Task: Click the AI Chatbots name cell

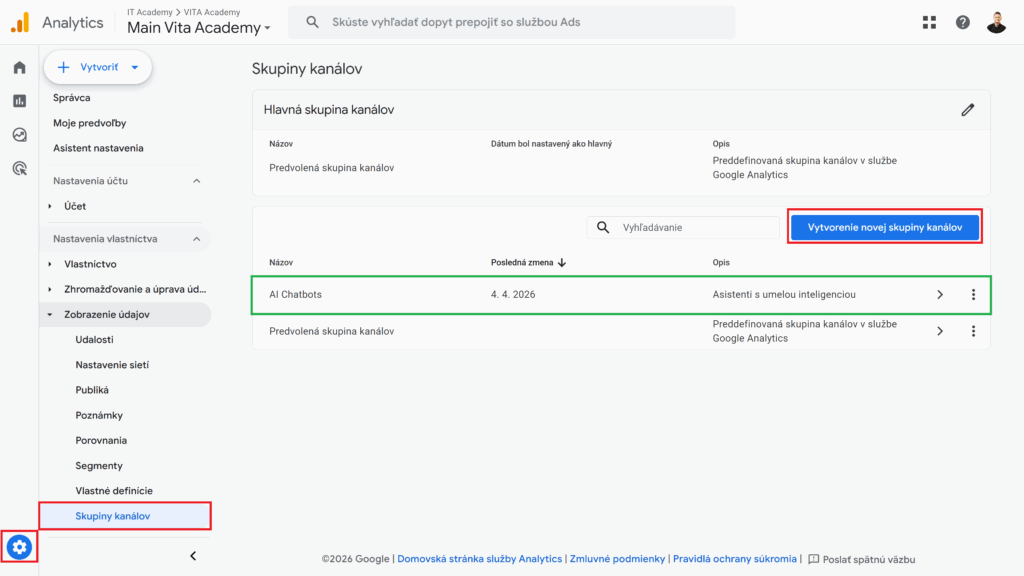Action: pos(295,295)
